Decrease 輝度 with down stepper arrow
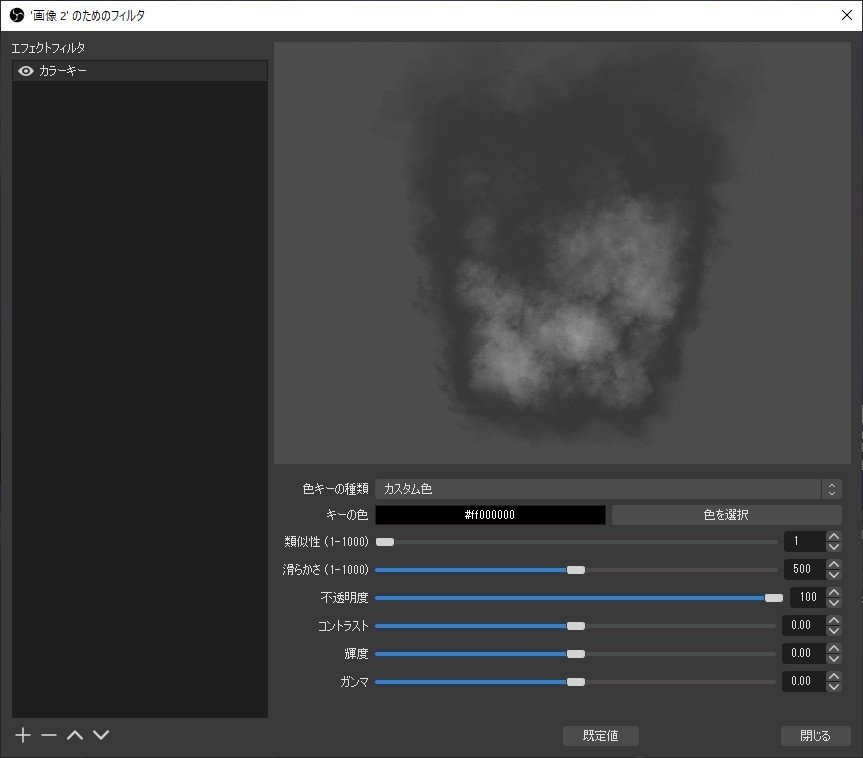The image size is (863, 758). point(834,659)
